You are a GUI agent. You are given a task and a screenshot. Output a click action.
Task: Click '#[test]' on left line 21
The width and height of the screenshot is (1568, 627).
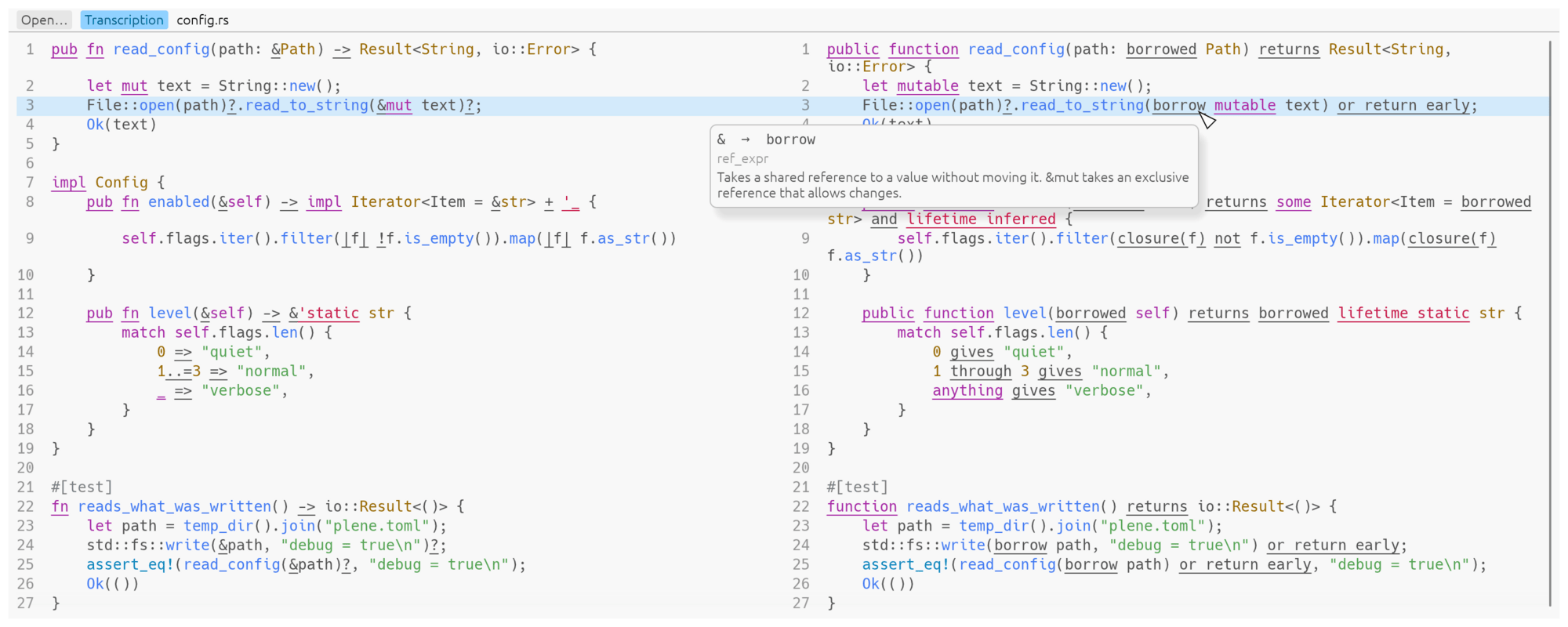coord(82,487)
